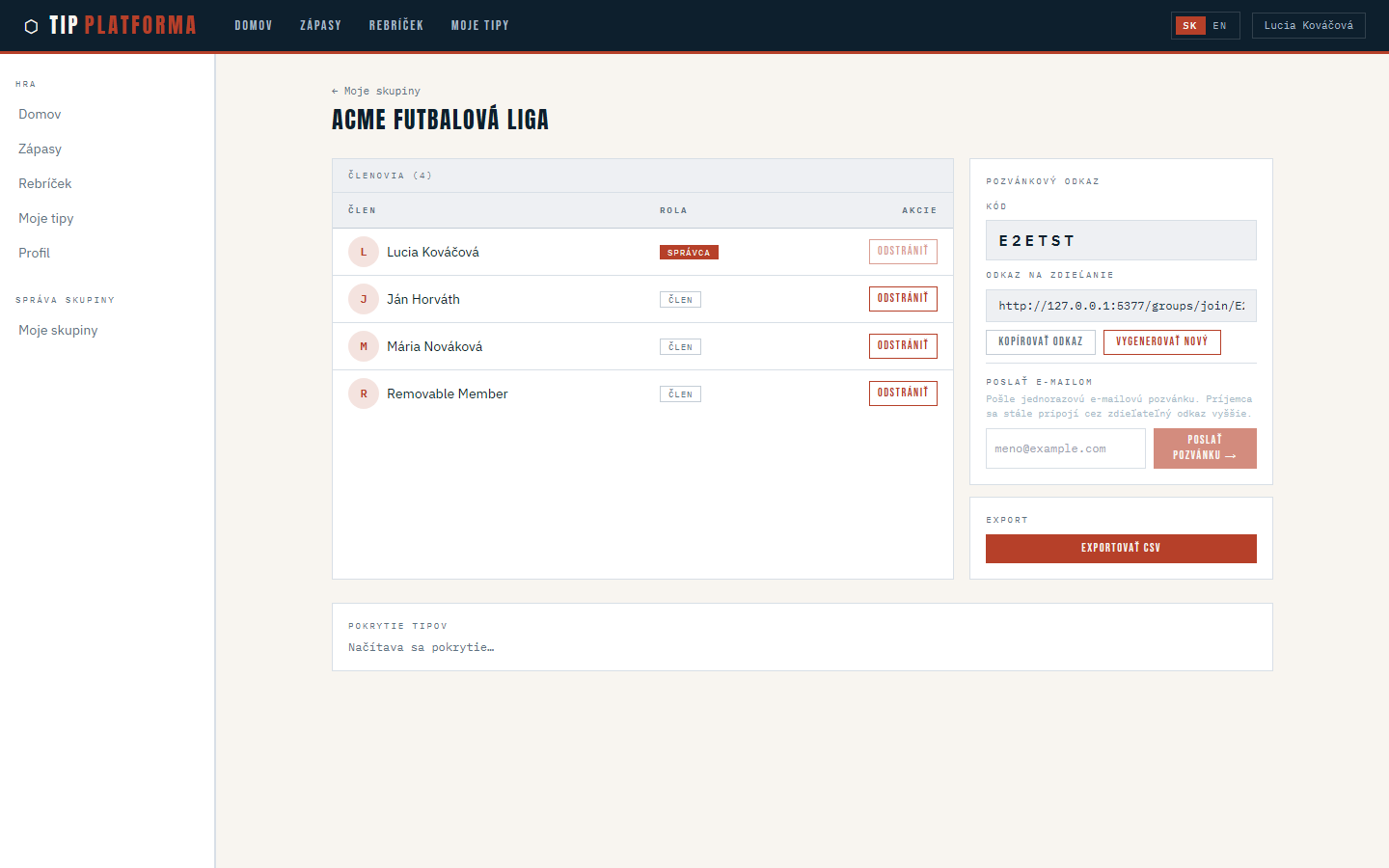Screen dimensions: 1389x868
Task: Click Mária Nováková's M avatar
Action: coord(364,346)
